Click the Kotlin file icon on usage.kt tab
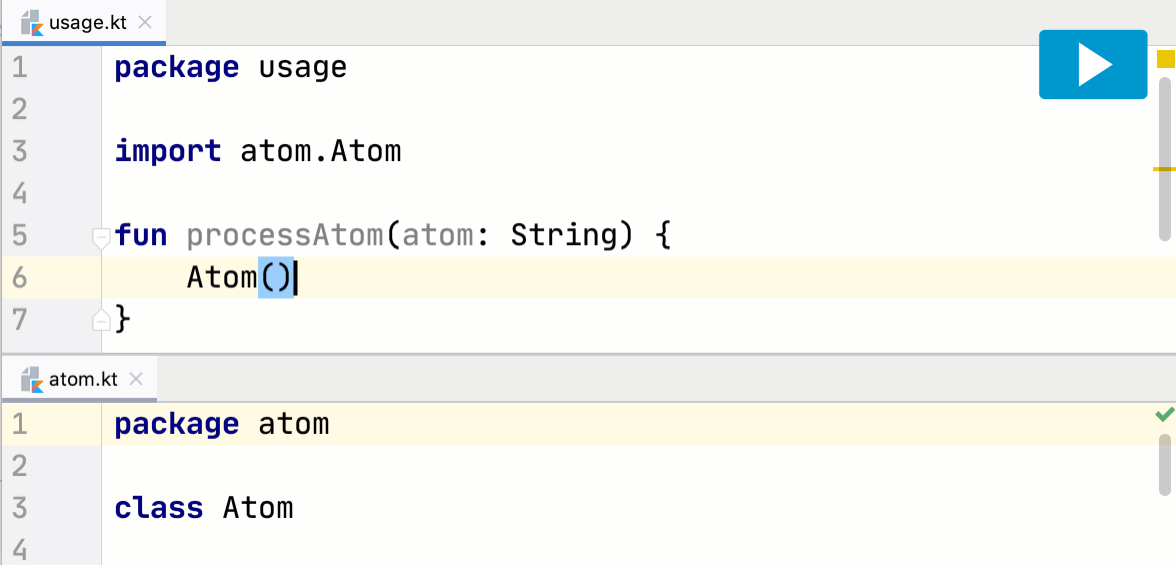 click(x=32, y=23)
